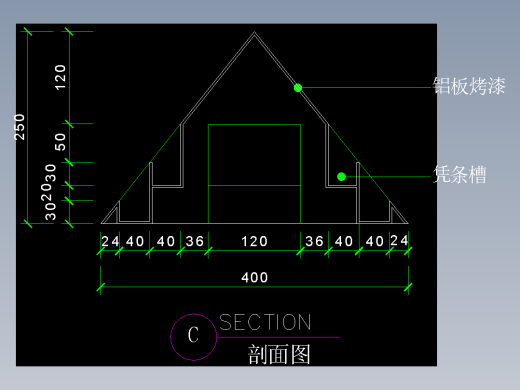Click the horizontal 120 dimension under the rectangle

(x=255, y=241)
